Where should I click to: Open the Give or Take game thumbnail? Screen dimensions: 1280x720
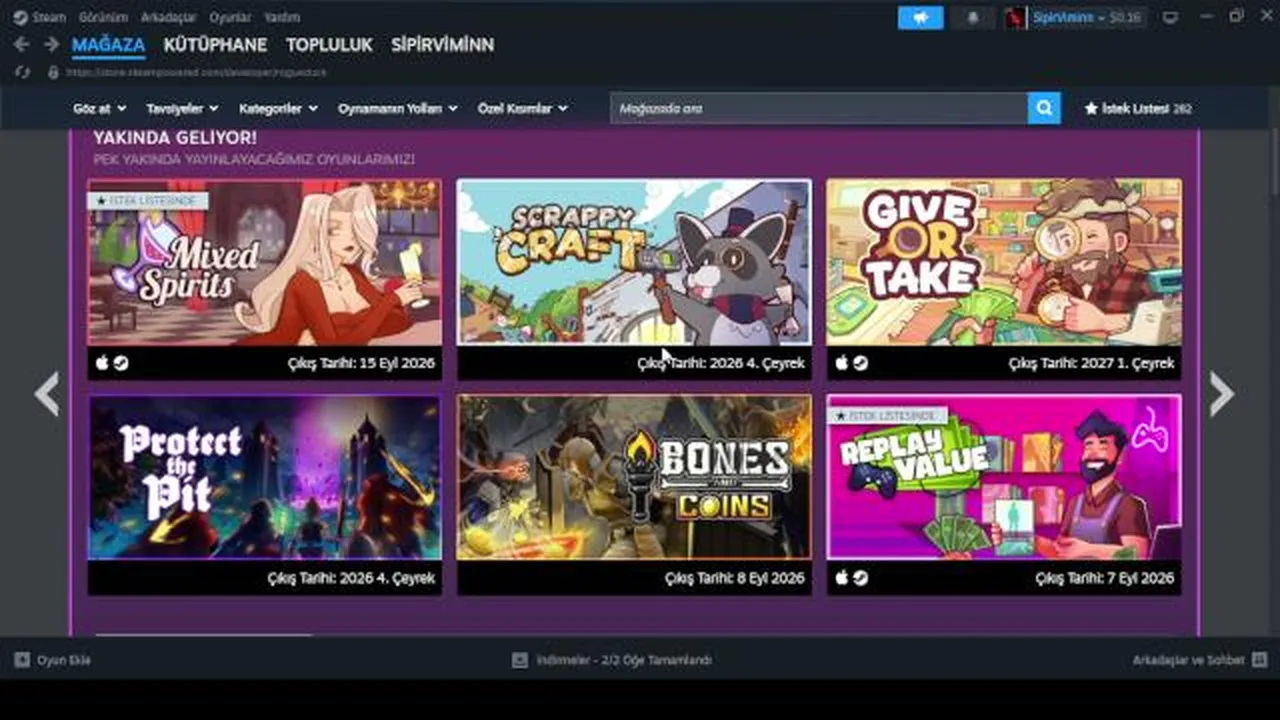[1004, 262]
